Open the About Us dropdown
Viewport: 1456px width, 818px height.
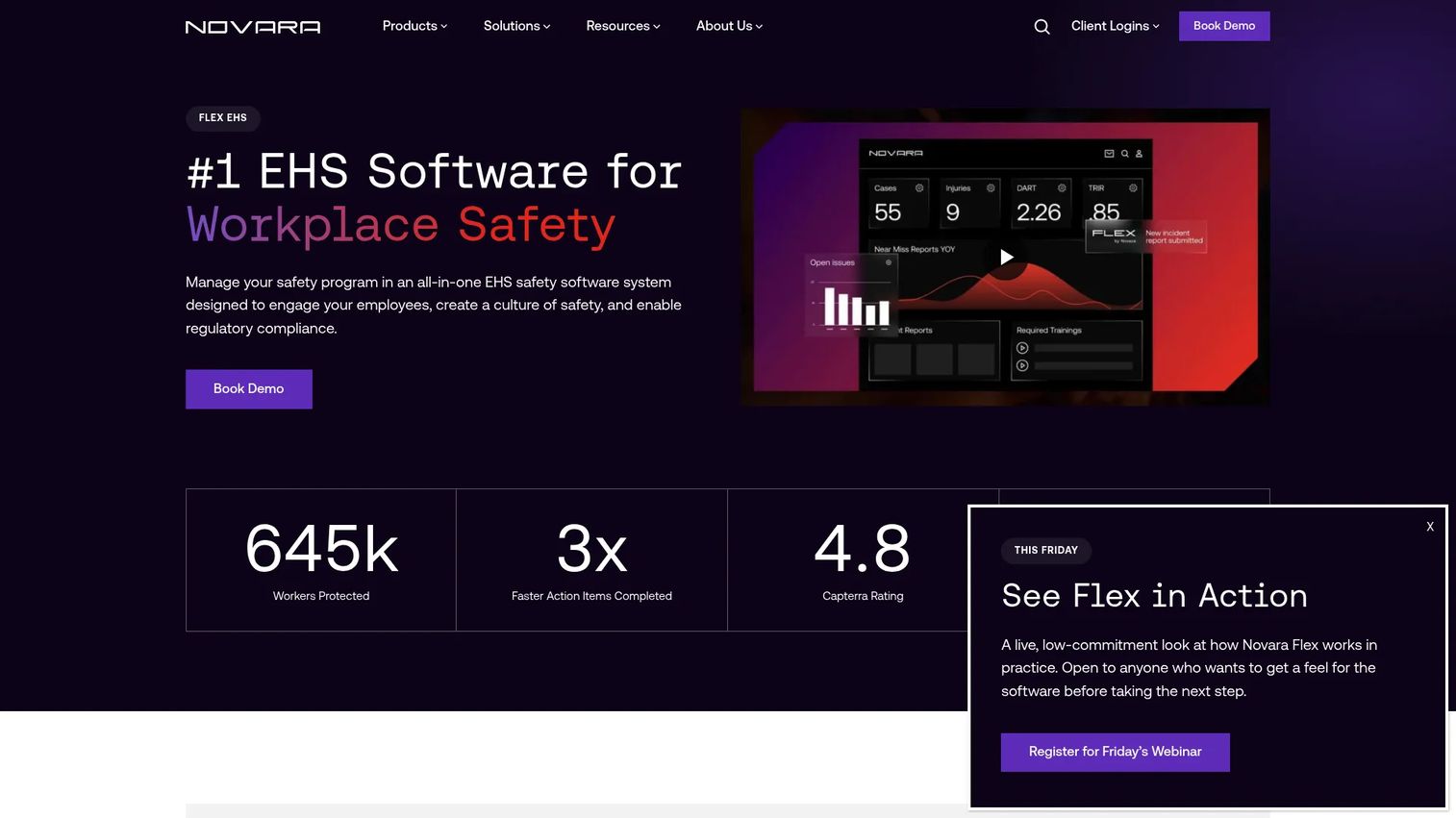coord(729,26)
